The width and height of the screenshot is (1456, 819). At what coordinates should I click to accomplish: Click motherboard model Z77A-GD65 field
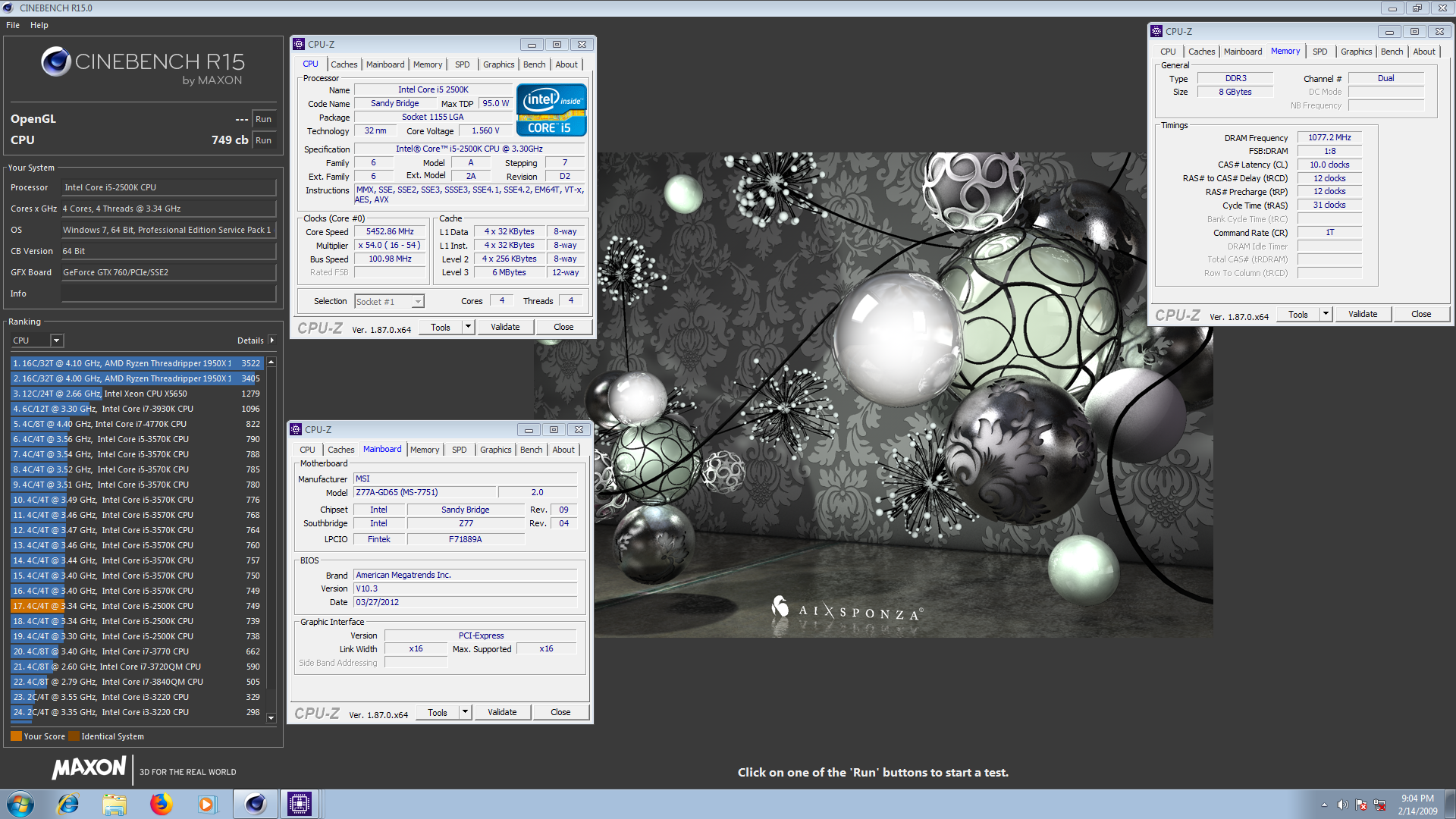(425, 492)
